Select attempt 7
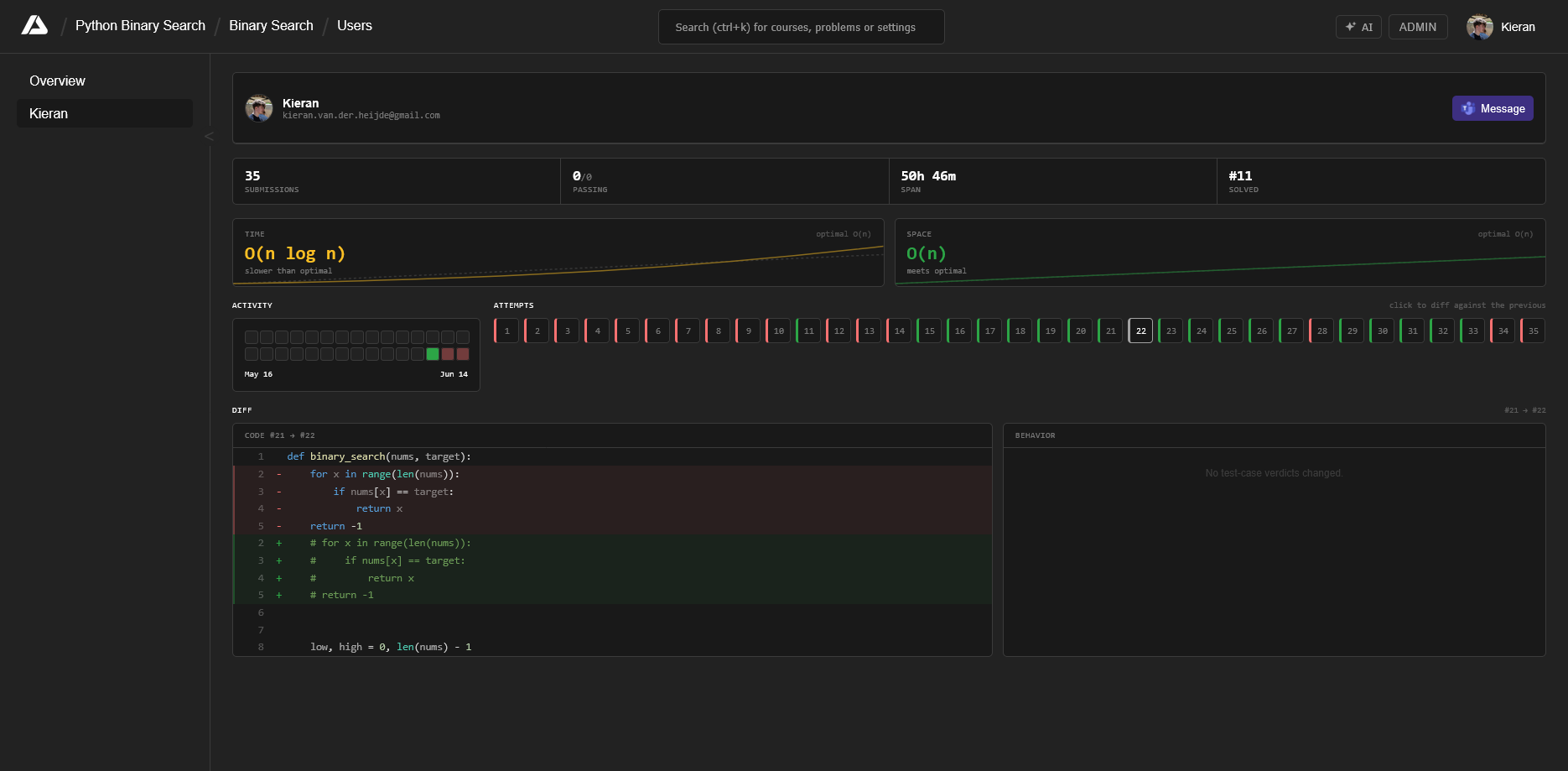Image resolution: width=1568 pixels, height=771 pixels. 688,331
